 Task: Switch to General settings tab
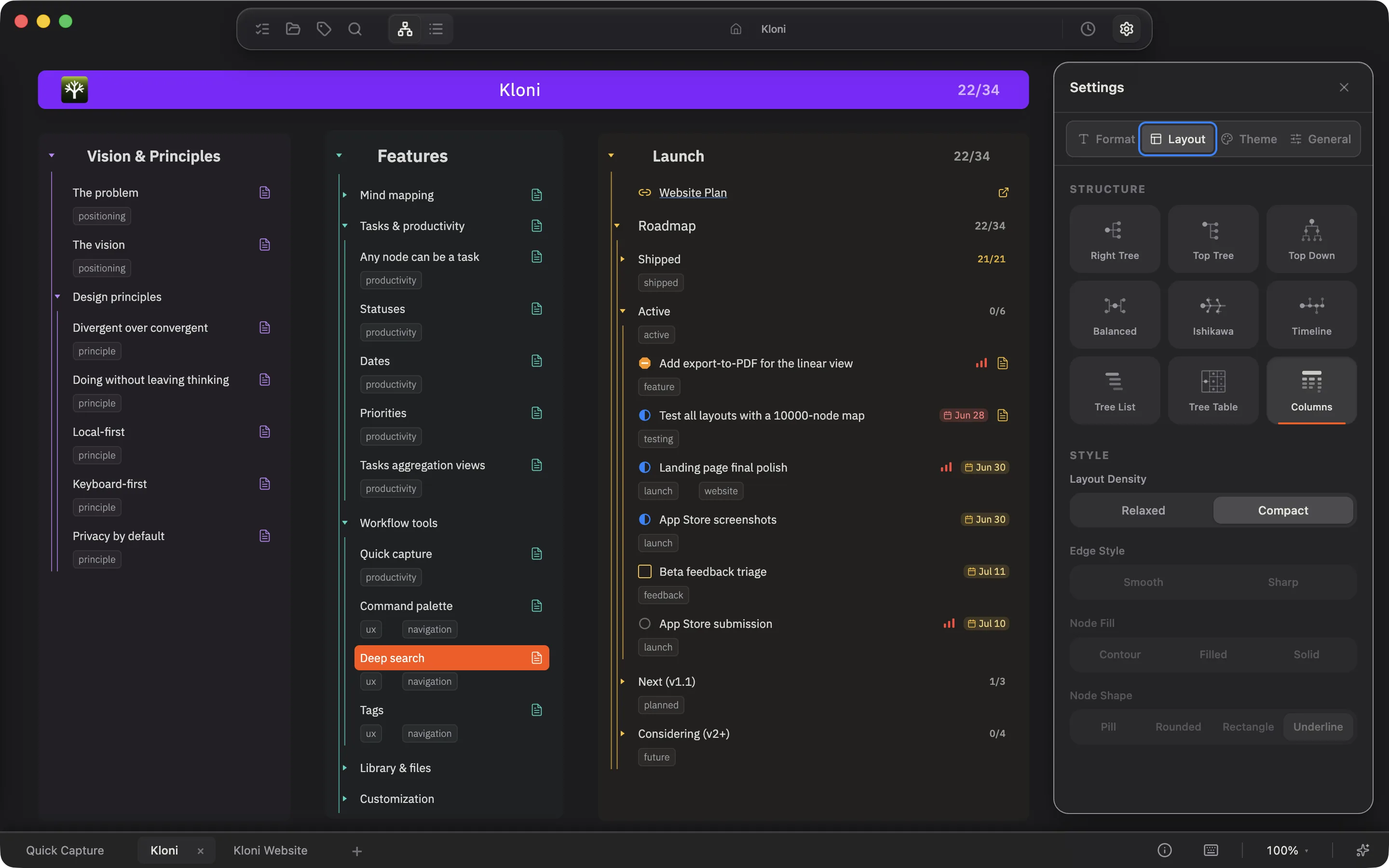pos(1320,139)
